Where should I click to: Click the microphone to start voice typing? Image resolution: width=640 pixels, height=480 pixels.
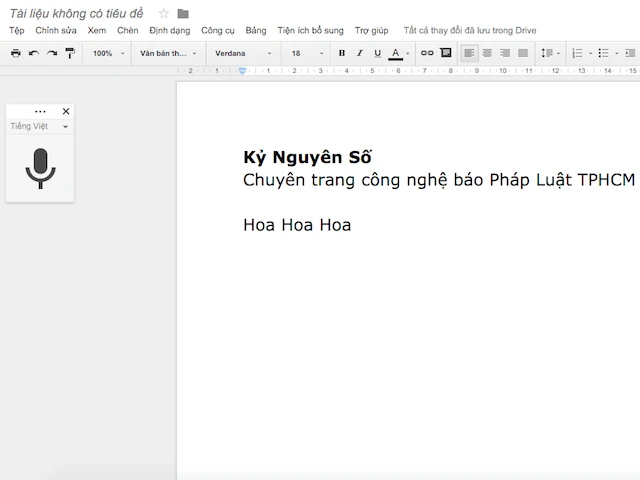(40, 168)
